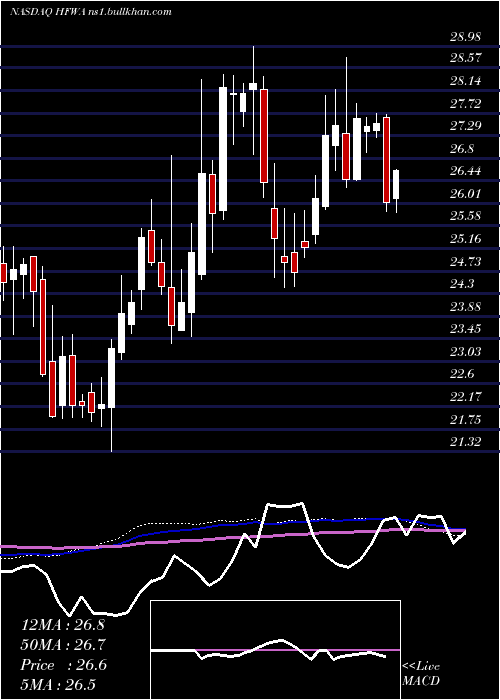
Task: Click the 24.3 price axis label
Action: click(462, 283)
